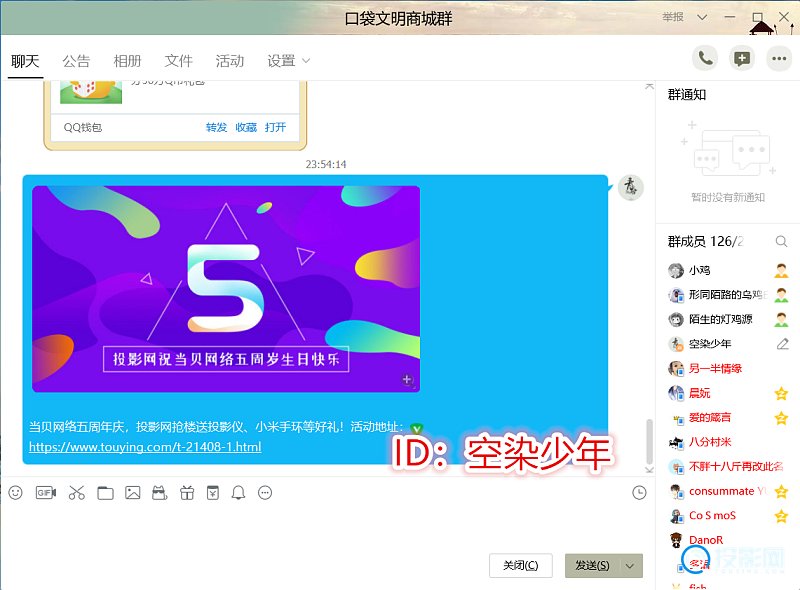This screenshot has height=590, width=800.
Task: Select member 形同陌路的乌鸡
Action: (x=728, y=295)
